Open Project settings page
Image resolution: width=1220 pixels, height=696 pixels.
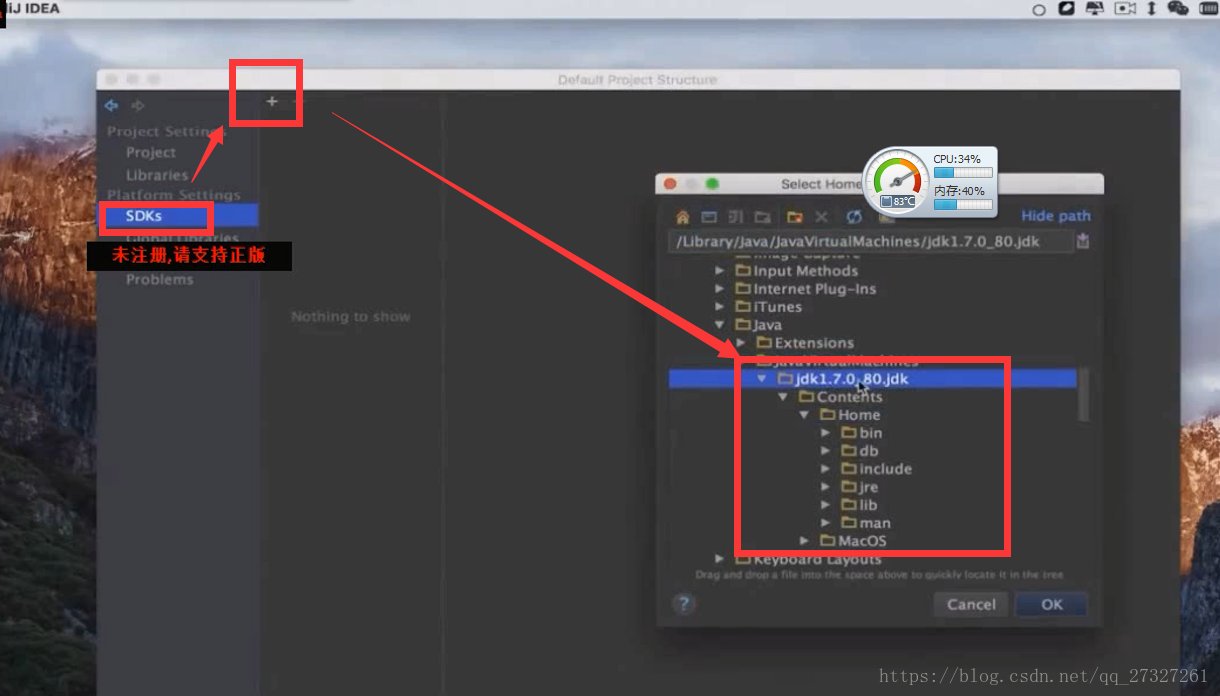[x=151, y=153]
